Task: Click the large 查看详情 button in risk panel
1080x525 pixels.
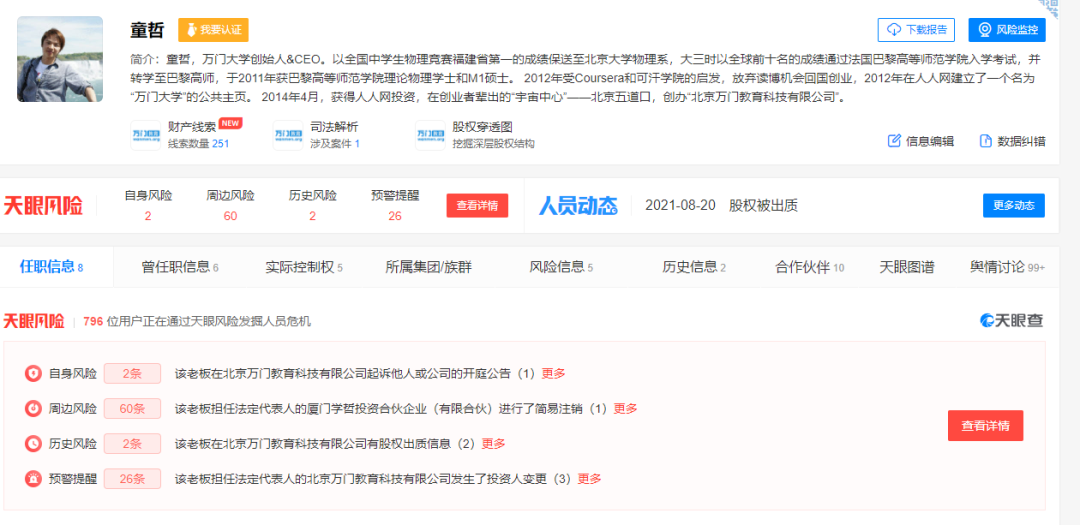Action: tap(986, 426)
